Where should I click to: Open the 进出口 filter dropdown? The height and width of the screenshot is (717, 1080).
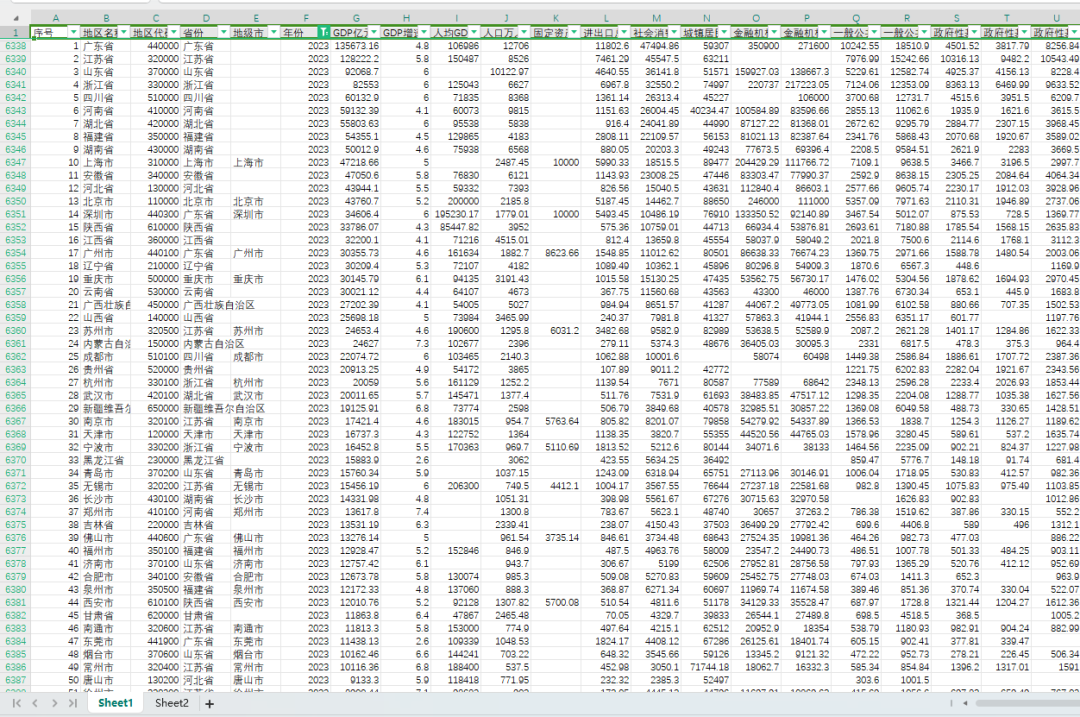click(624, 32)
